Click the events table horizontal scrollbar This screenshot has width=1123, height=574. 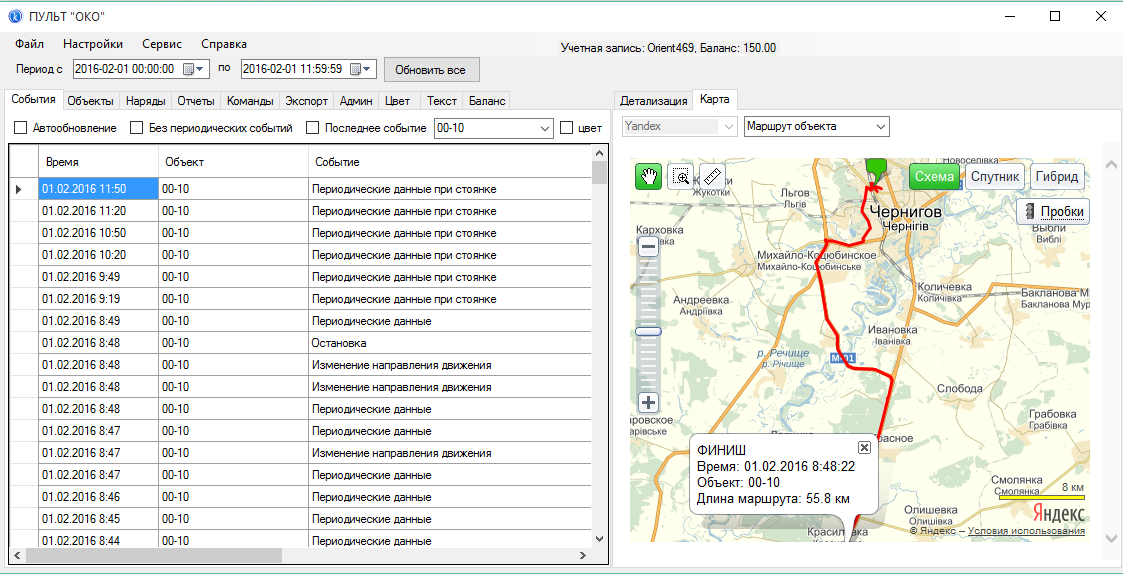(155, 555)
